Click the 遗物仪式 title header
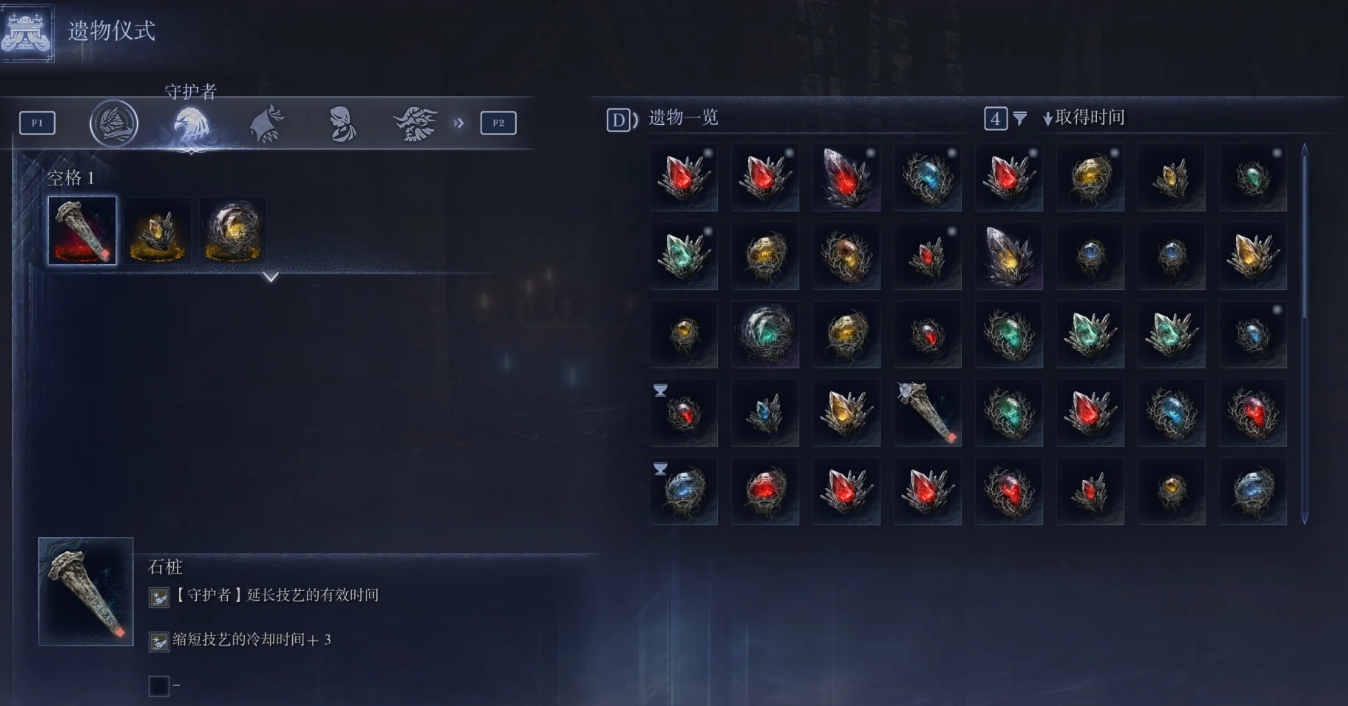This screenshot has width=1348, height=706. tap(112, 31)
